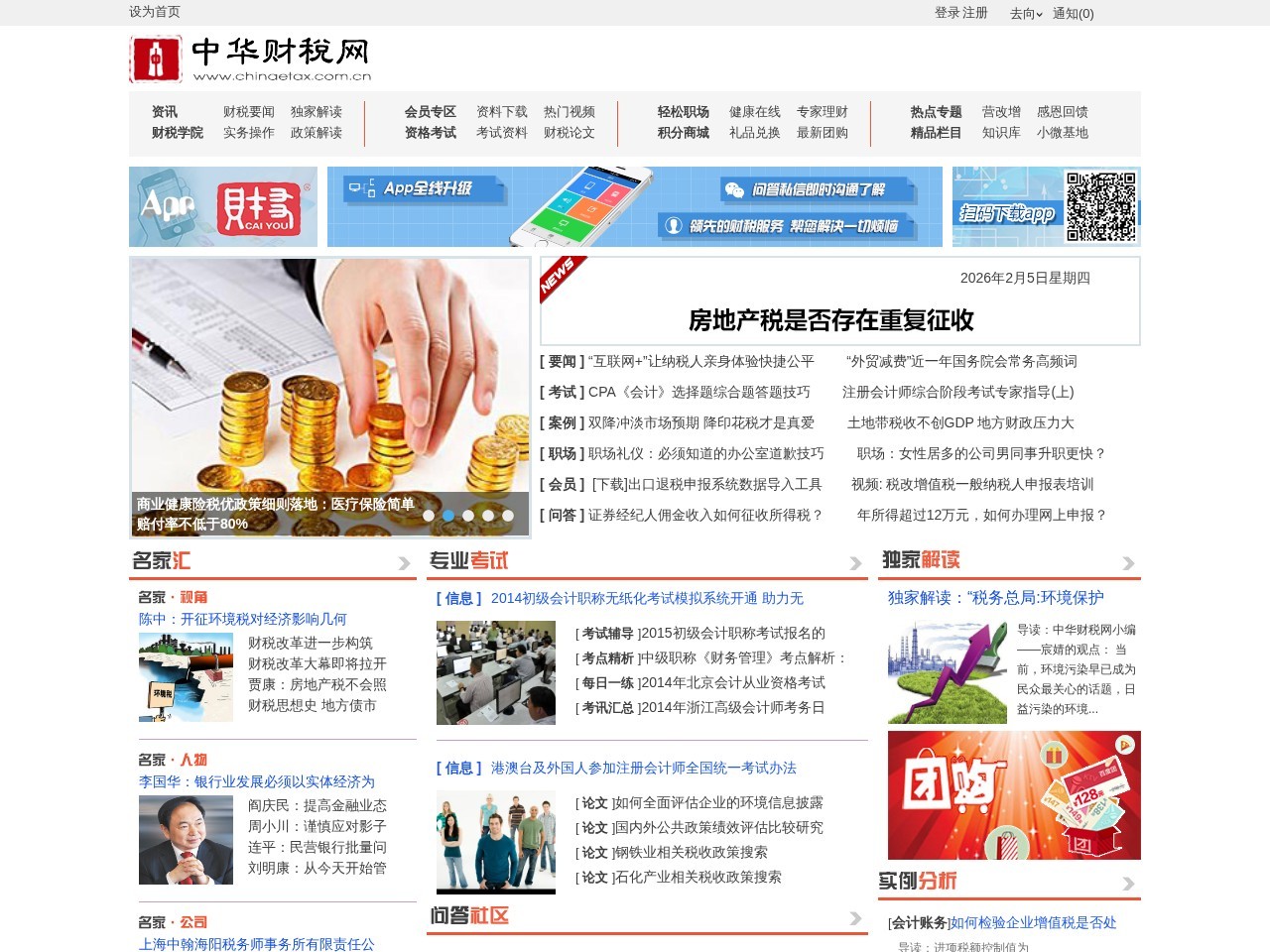Open the 注册 link
Screen dimensions: 1270x952
coord(975,13)
